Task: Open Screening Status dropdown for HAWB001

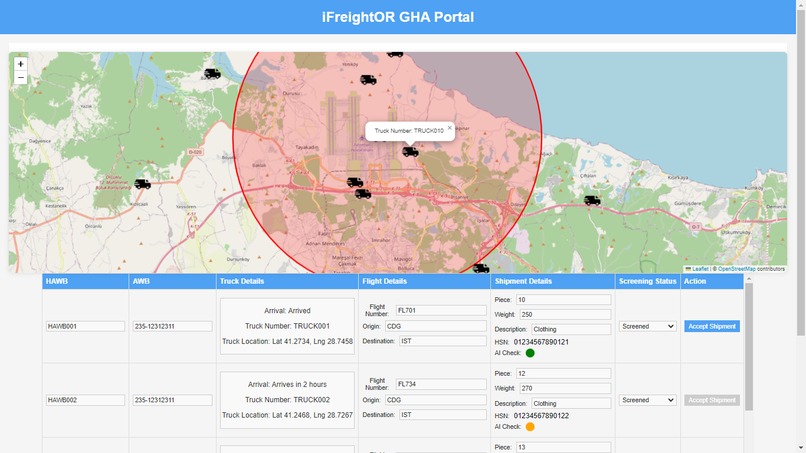Action: (x=647, y=327)
